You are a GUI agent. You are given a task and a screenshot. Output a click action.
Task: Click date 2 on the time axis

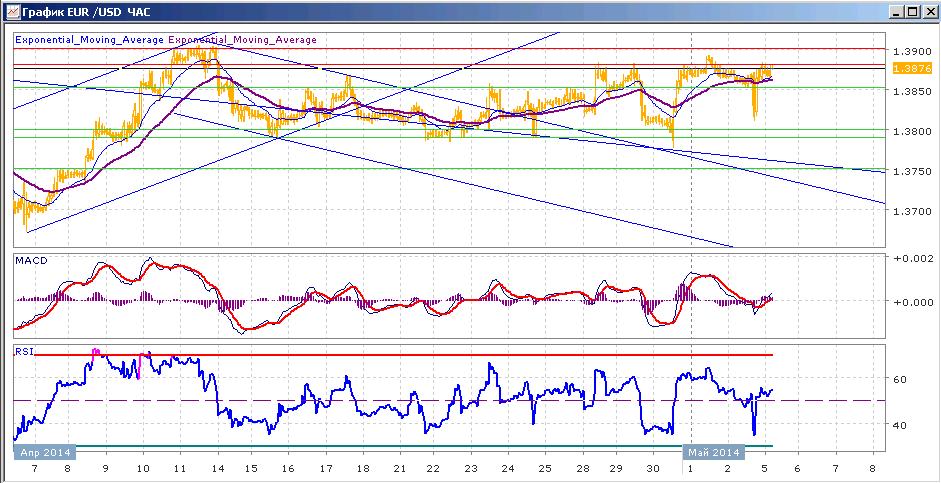tap(727, 467)
